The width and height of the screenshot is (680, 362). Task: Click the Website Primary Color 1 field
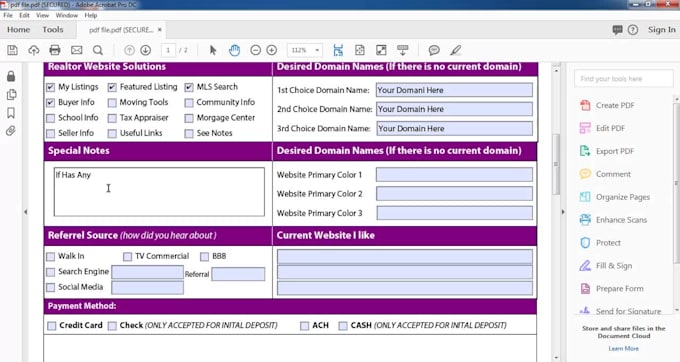pyautogui.click(x=454, y=175)
